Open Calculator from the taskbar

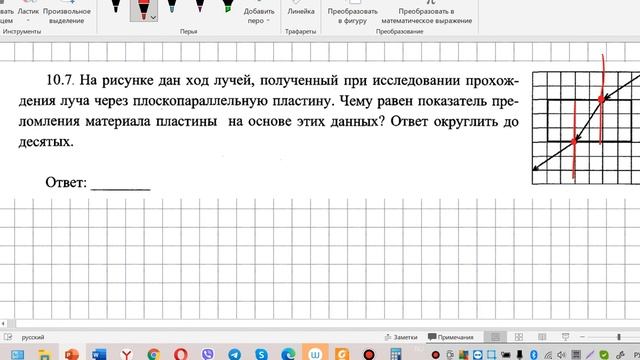point(396,354)
